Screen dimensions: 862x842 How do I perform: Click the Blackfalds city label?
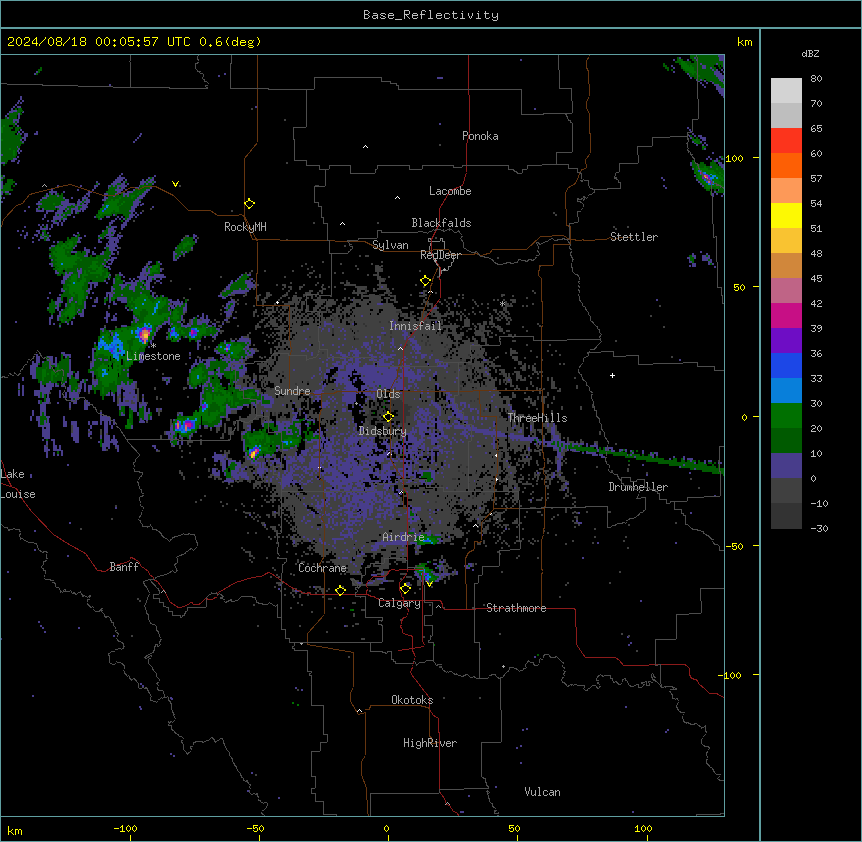441,223
